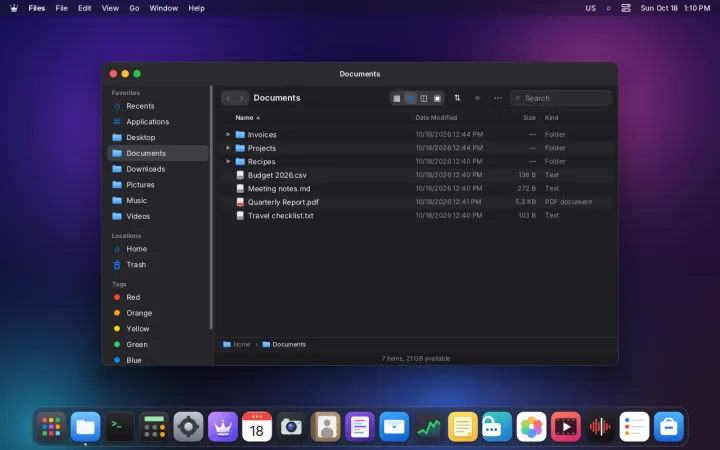Go to Home location in sidebar
720x450 pixels.
[x=158, y=249]
